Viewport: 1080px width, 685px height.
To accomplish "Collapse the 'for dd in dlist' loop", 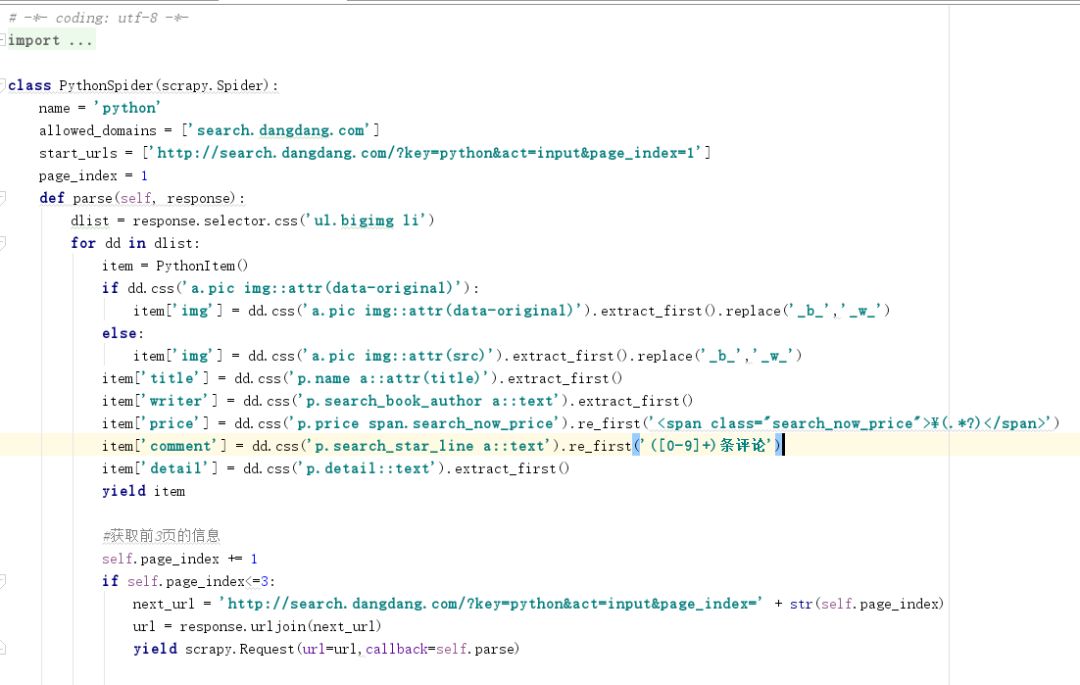I will [3, 243].
